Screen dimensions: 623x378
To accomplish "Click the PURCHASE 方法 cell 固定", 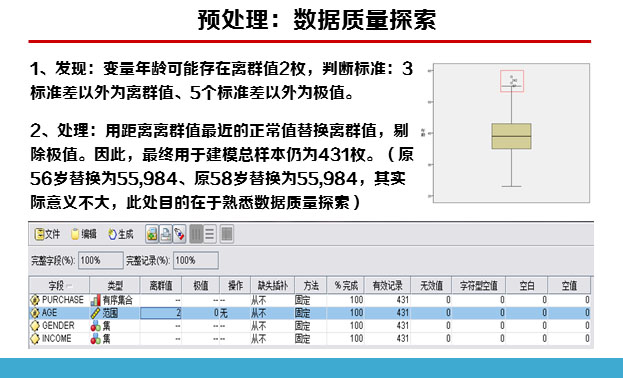I will 302,300.
